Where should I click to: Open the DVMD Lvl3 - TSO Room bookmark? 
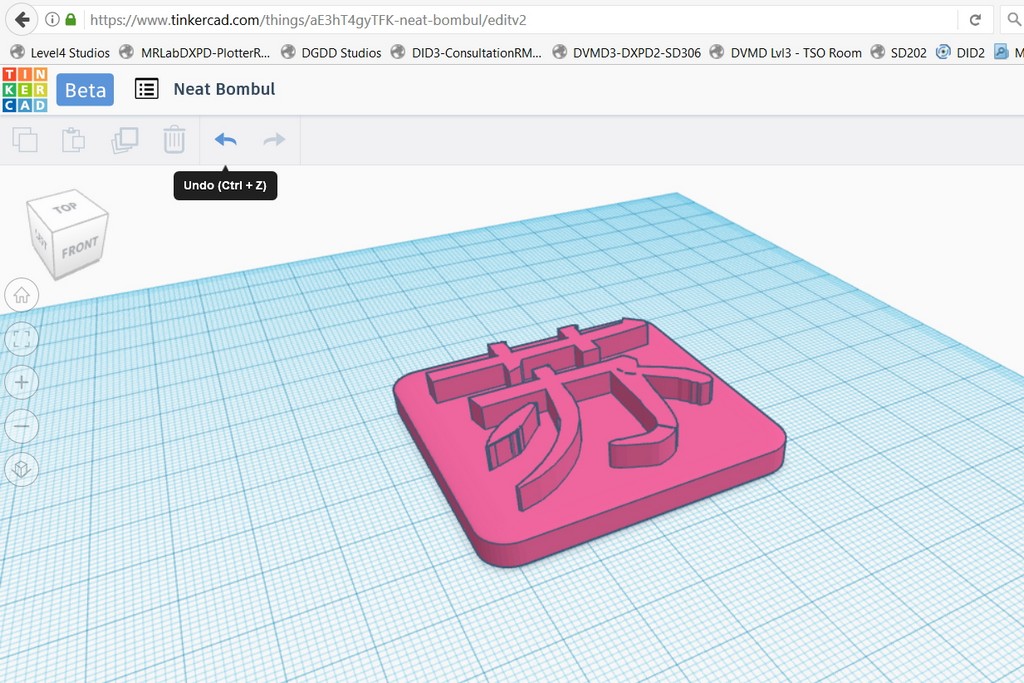786,52
